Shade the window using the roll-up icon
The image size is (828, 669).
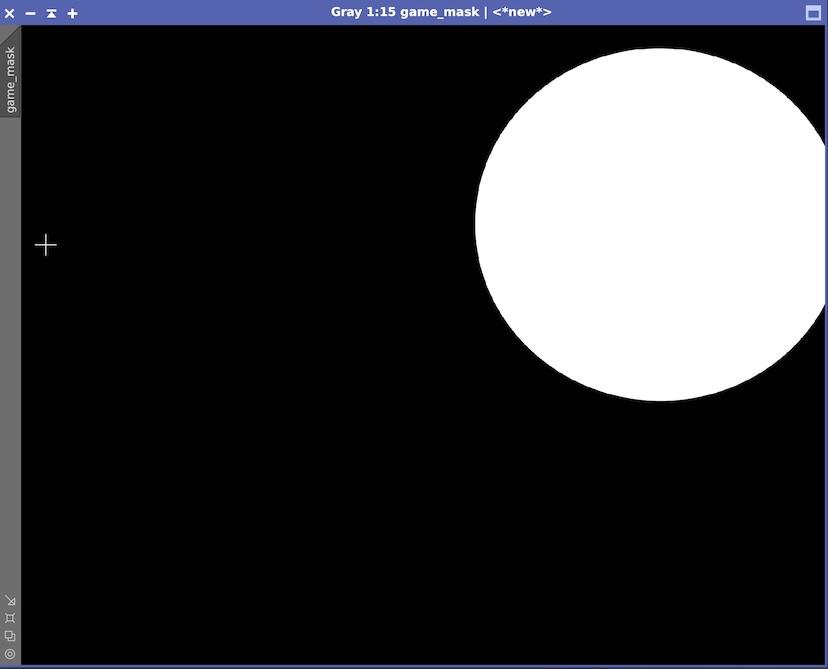[51, 13]
